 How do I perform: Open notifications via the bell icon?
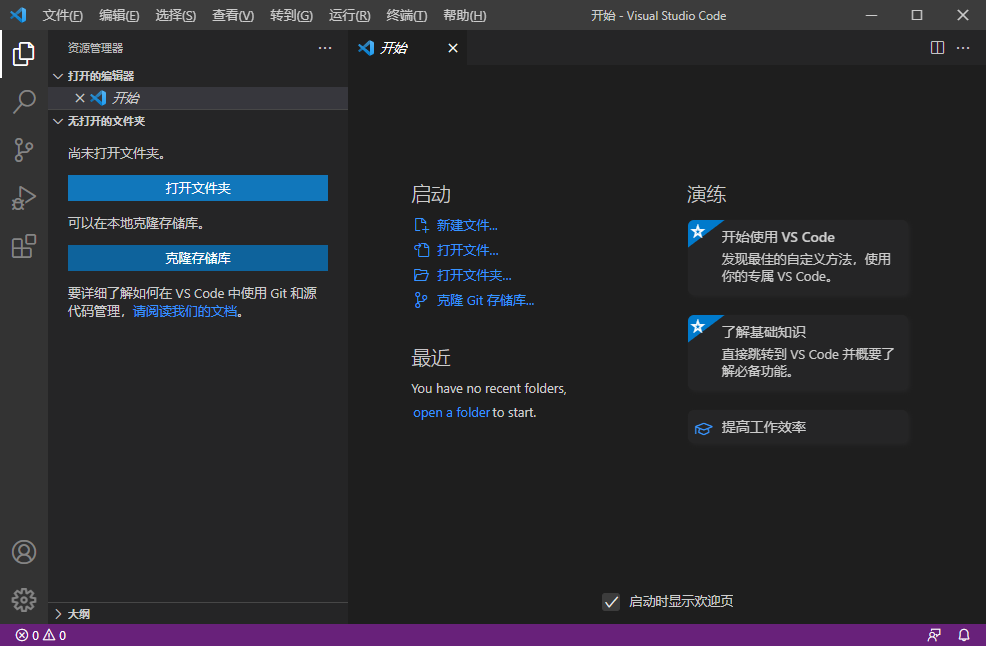[963, 634]
